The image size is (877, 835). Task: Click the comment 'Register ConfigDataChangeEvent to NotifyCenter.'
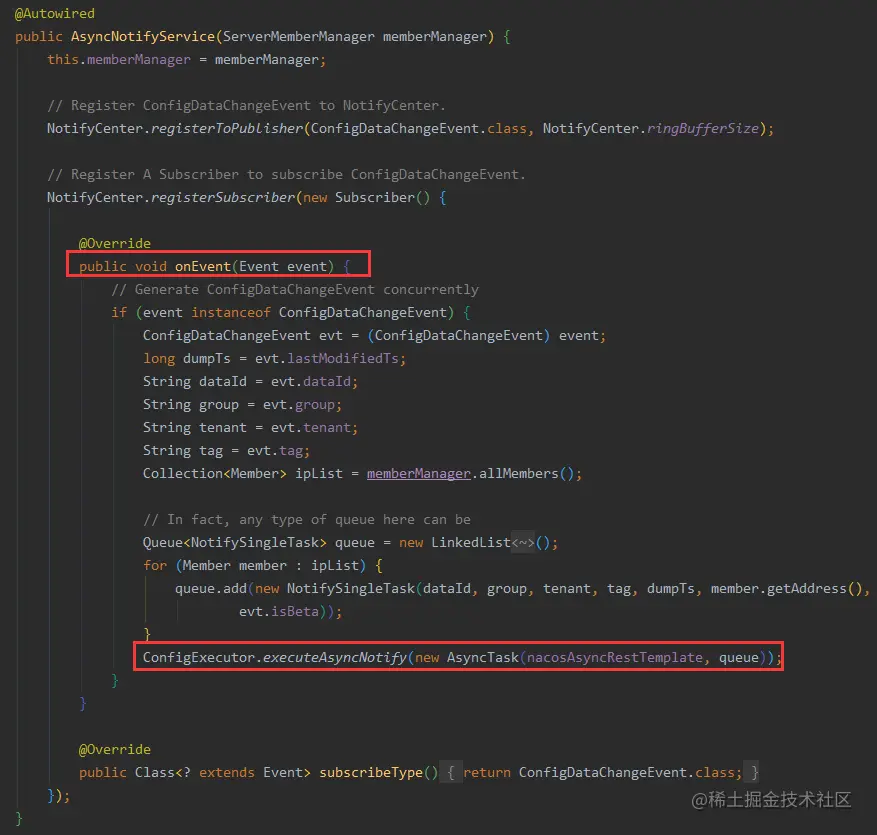click(x=247, y=106)
